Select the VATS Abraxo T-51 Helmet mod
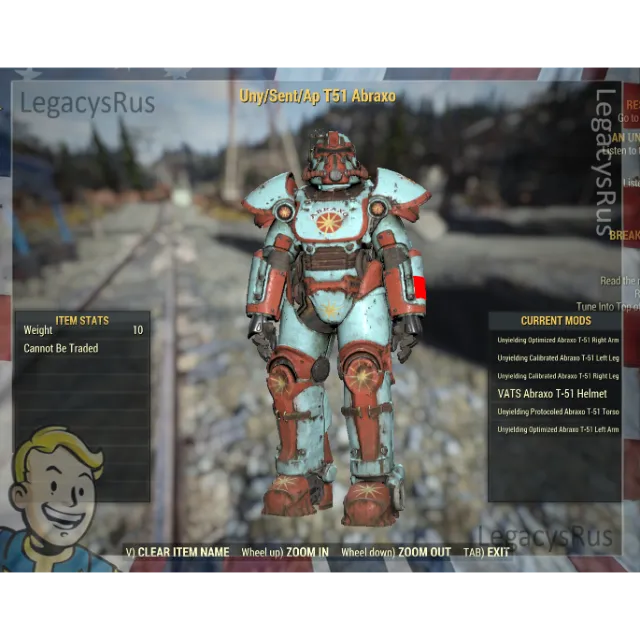The height and width of the screenshot is (640, 640). pos(552,394)
